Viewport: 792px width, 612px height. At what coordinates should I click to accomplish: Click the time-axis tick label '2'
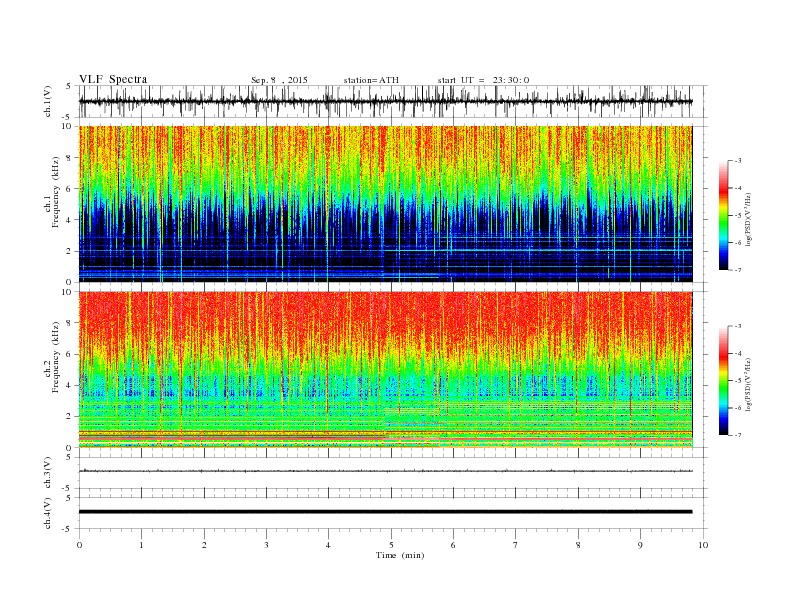pos(204,545)
